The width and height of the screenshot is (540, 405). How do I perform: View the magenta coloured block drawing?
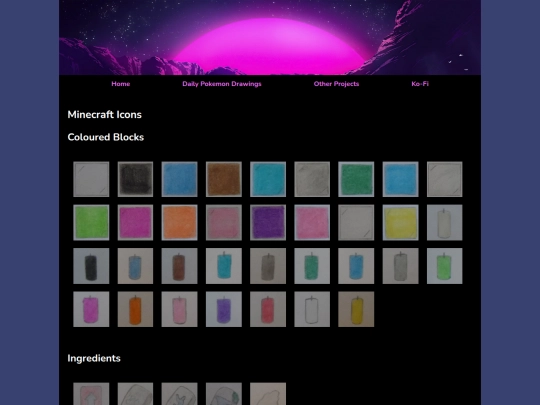(135, 222)
